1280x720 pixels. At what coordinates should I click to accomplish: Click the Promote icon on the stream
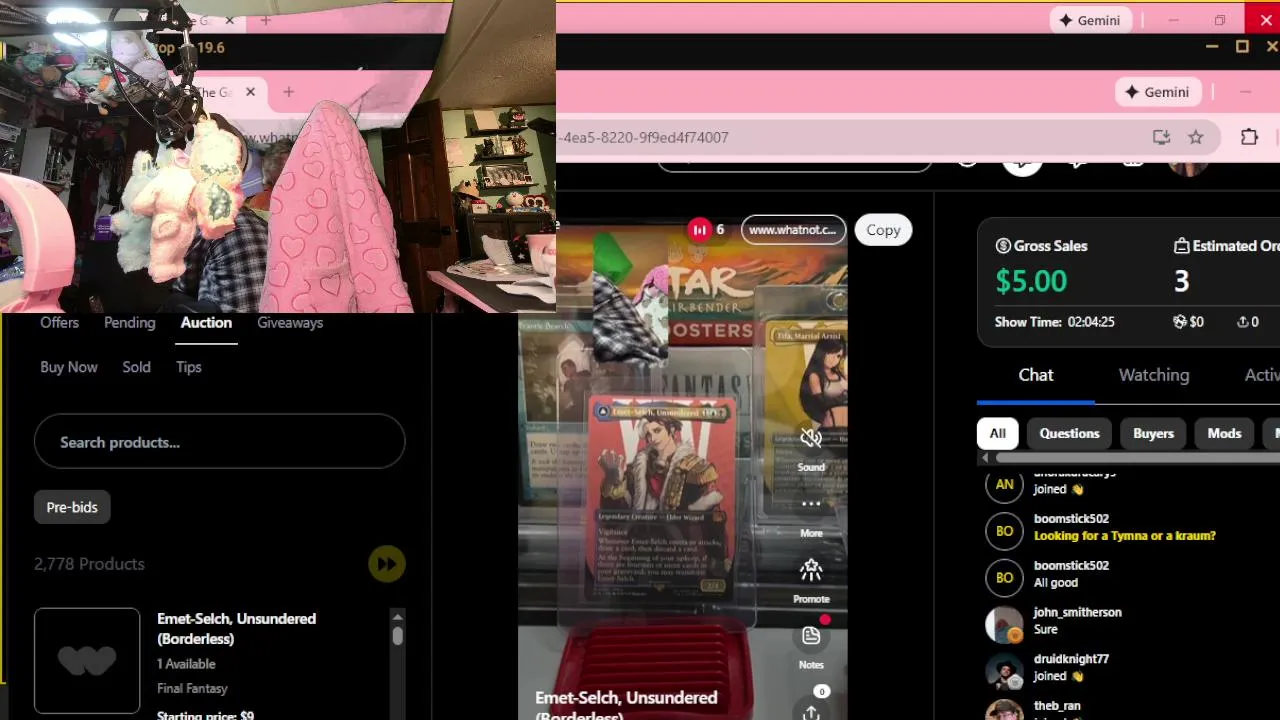[x=811, y=570]
